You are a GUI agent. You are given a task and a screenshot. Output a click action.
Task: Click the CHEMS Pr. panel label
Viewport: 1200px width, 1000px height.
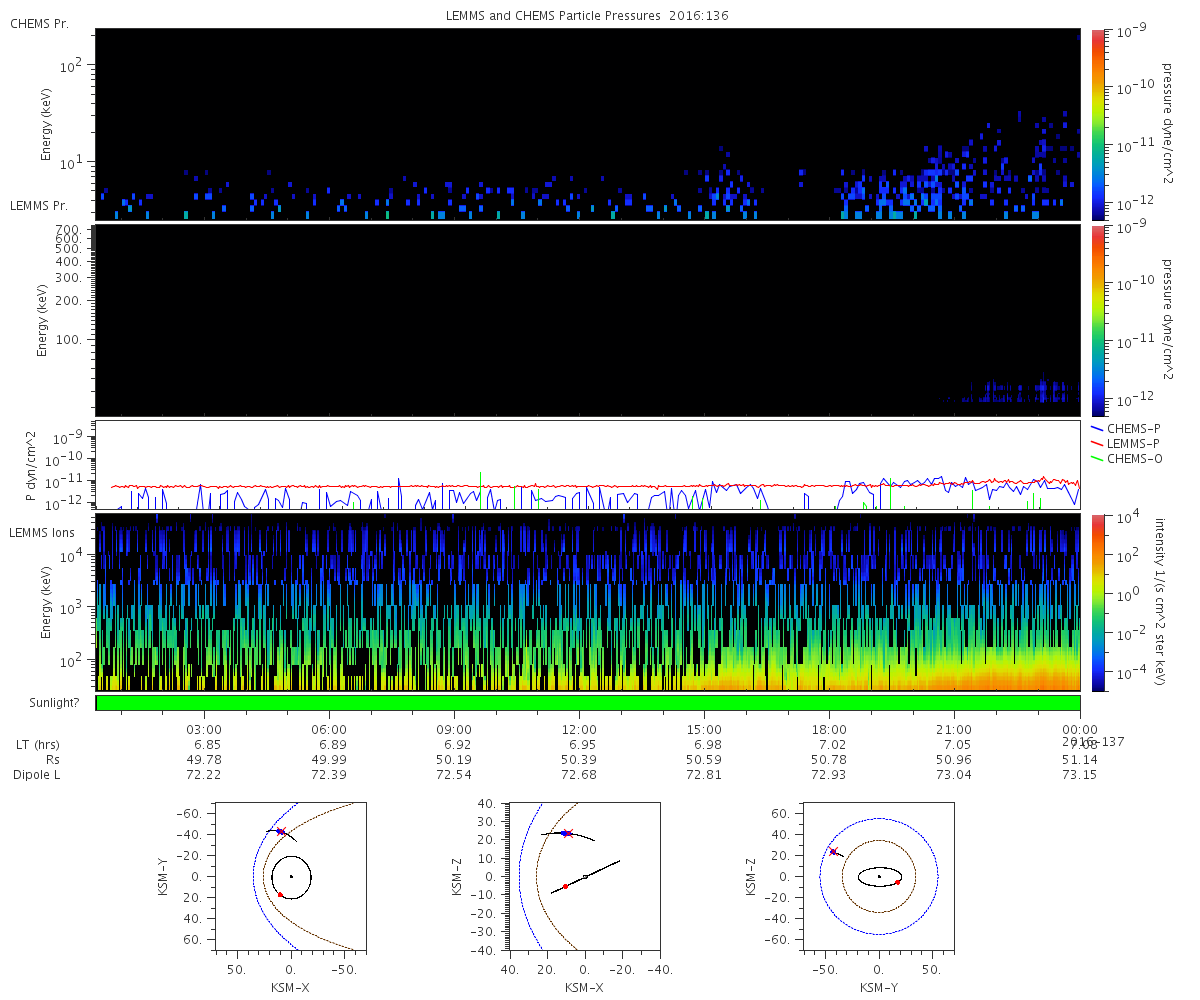[x=39, y=24]
